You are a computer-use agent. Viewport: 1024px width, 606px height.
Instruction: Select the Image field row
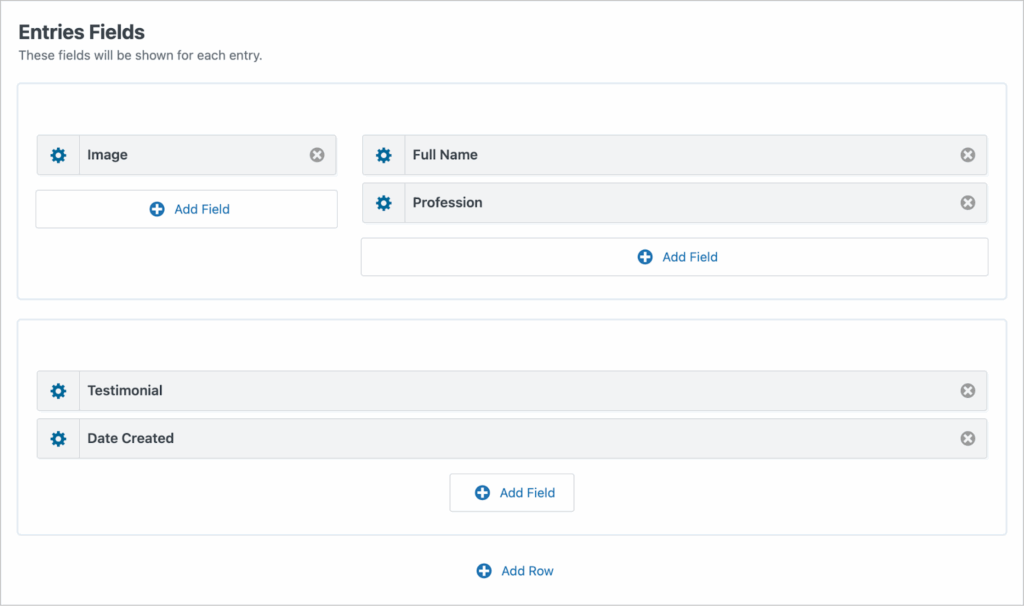point(200,155)
